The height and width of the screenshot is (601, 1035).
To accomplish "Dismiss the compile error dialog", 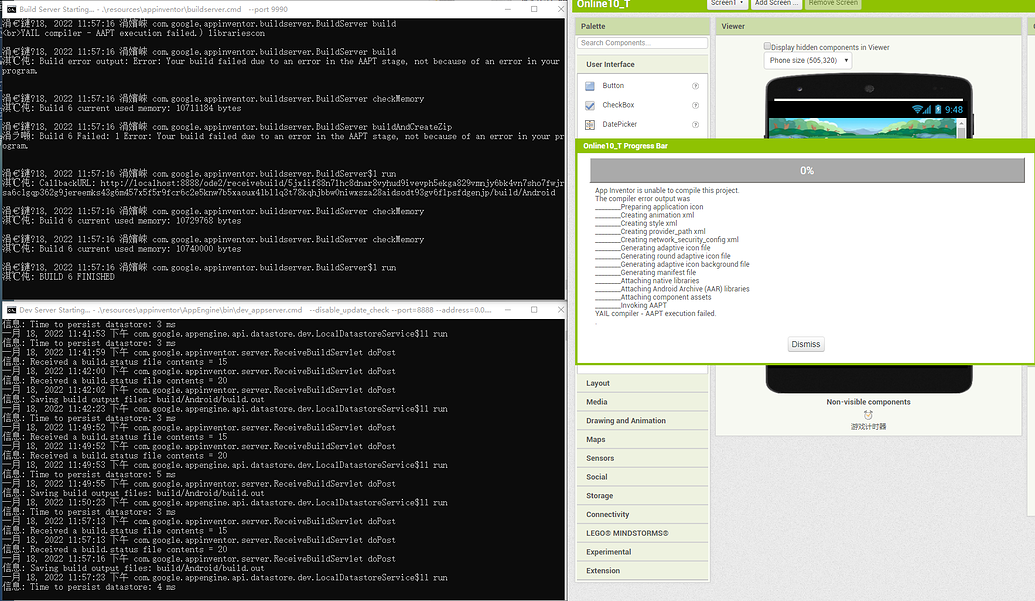I will coord(805,343).
